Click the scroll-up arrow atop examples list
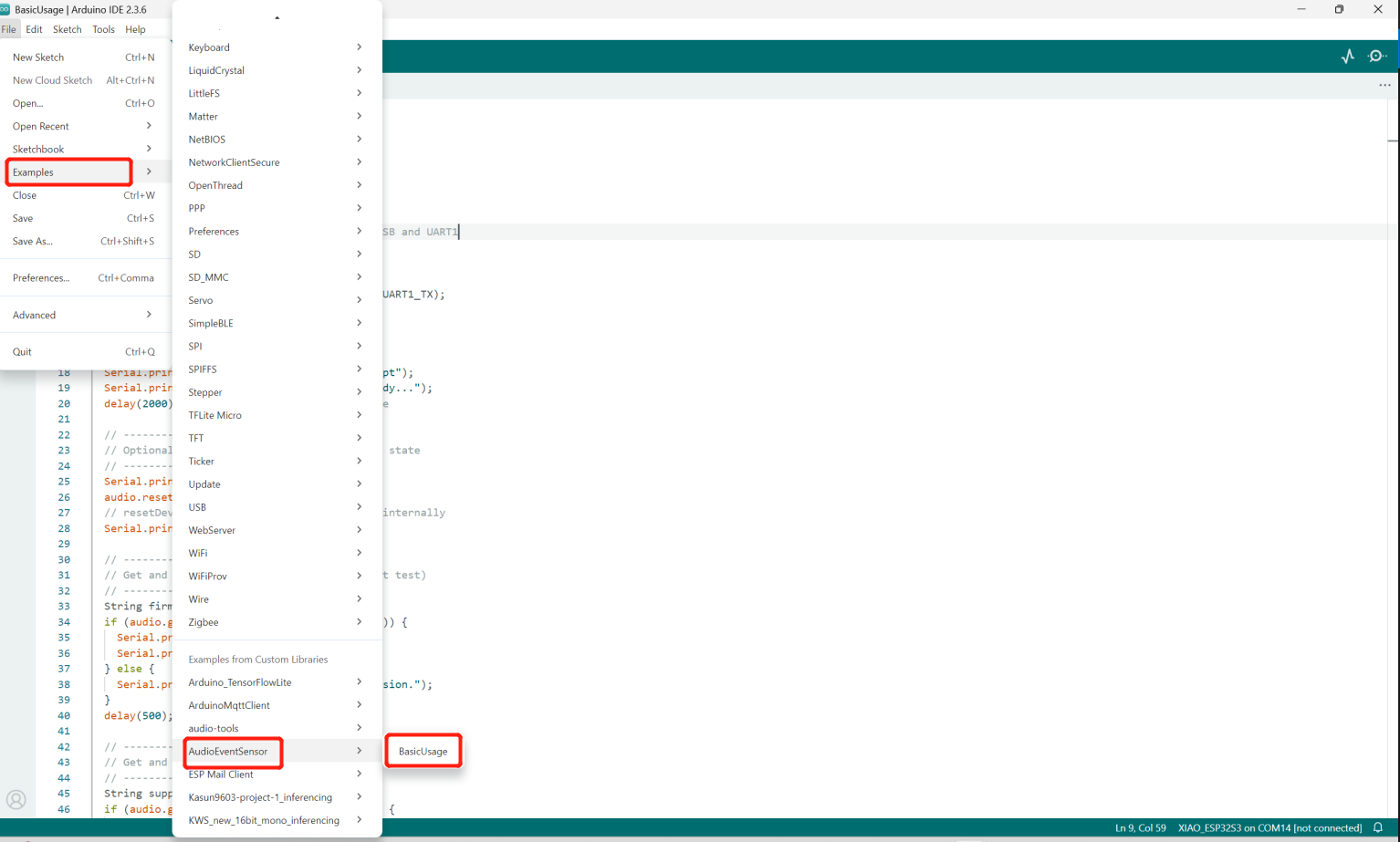This screenshot has height=842, width=1400. pos(277,17)
